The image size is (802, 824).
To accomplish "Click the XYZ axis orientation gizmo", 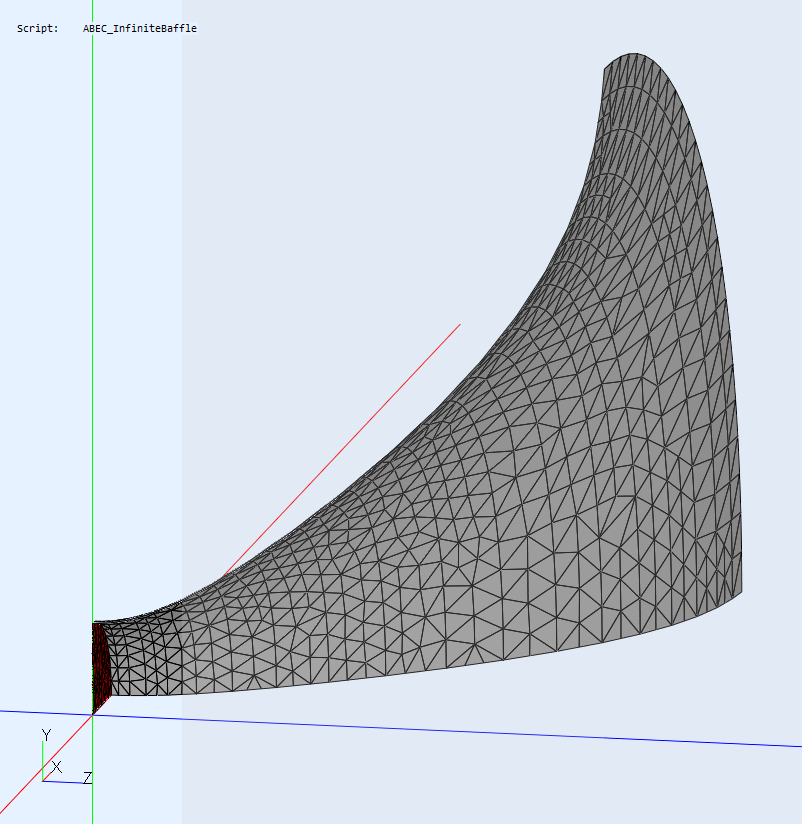I will coord(67,757).
